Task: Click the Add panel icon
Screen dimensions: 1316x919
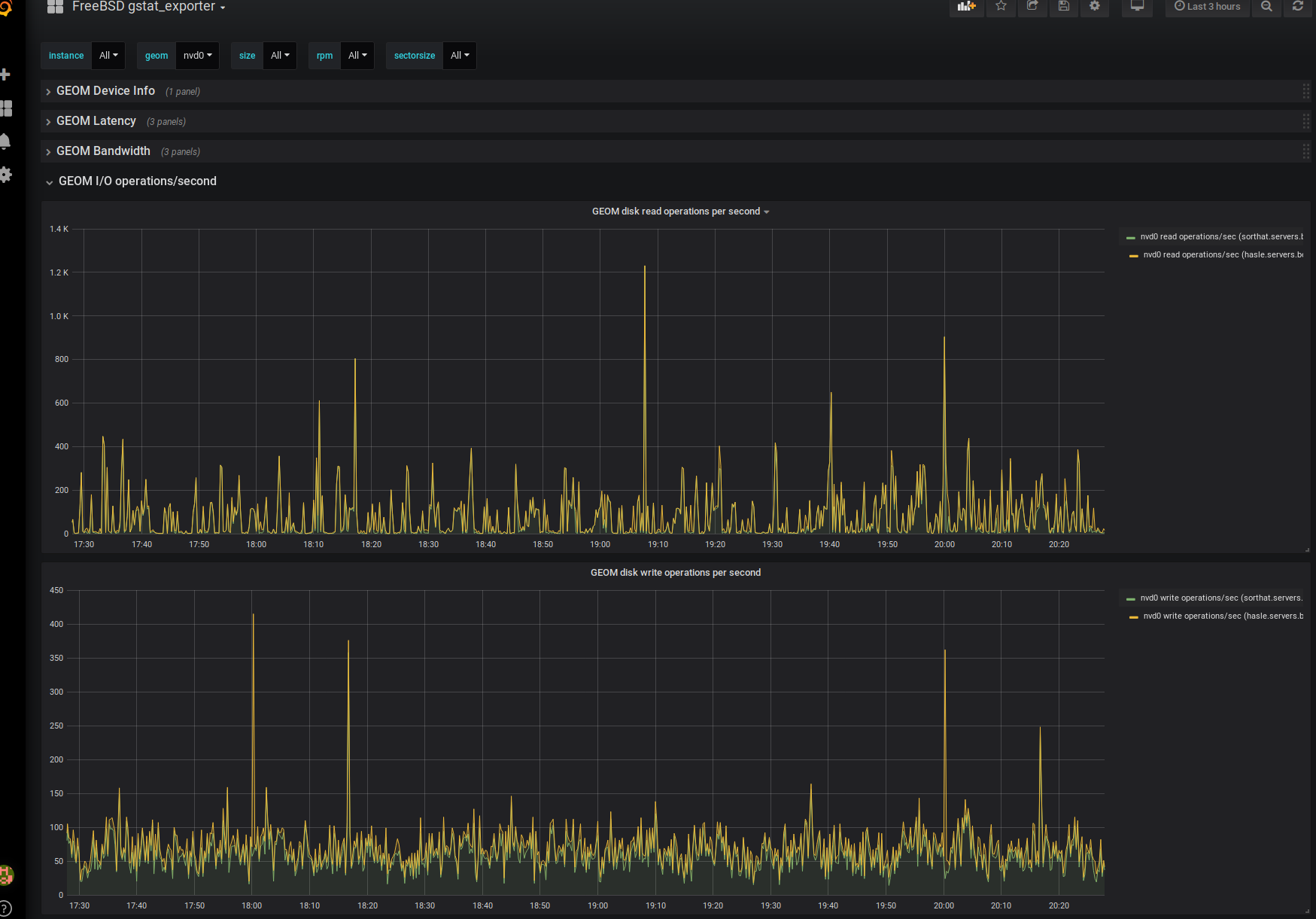Action: click(966, 7)
